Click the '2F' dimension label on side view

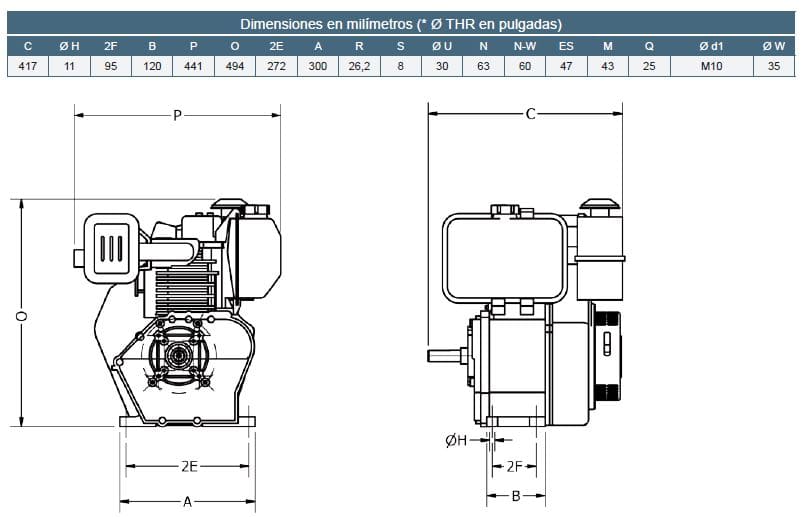click(515, 466)
